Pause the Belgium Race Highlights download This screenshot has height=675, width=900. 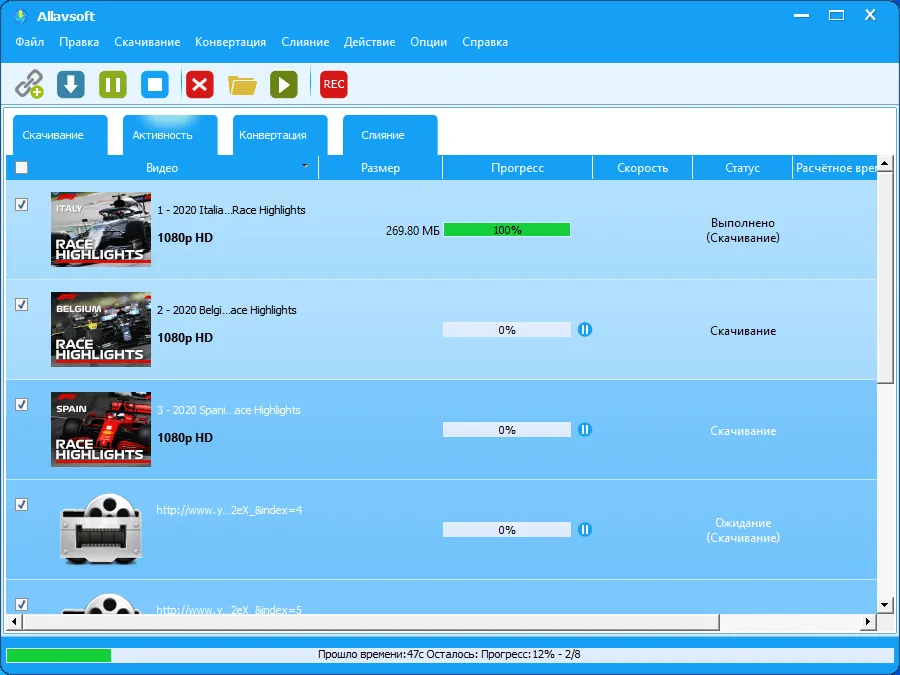pos(585,329)
